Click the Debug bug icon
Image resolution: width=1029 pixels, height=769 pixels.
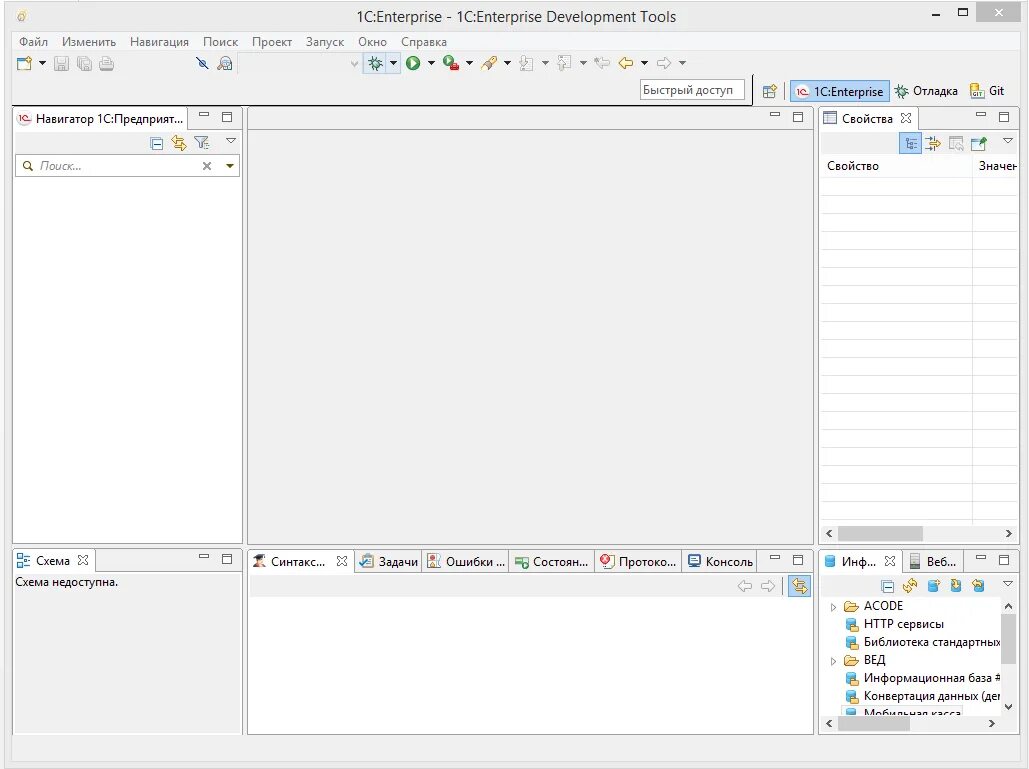(x=375, y=64)
